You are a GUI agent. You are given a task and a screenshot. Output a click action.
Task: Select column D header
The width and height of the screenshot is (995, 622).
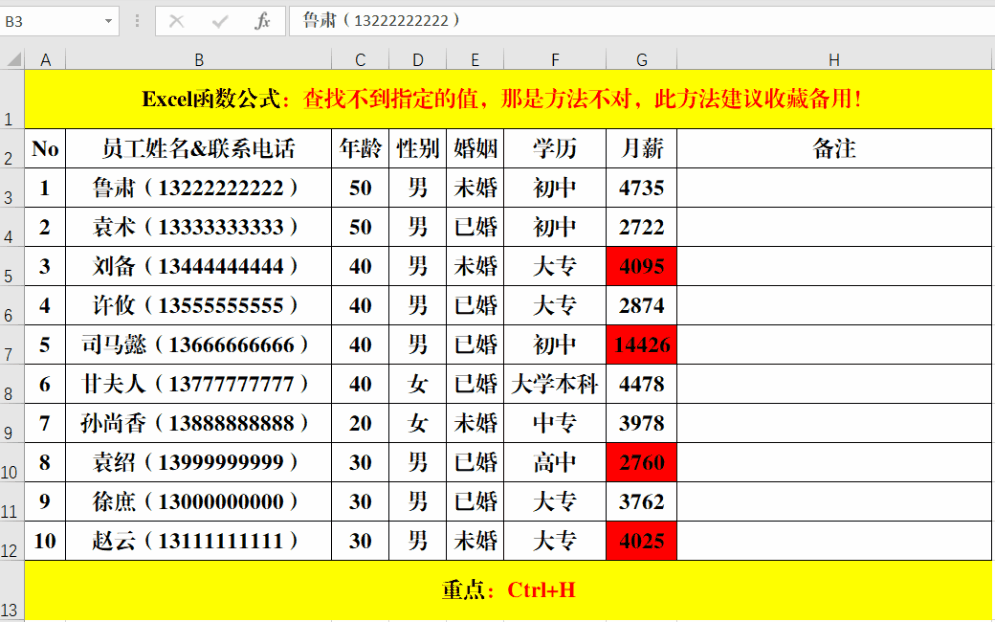[x=418, y=60]
